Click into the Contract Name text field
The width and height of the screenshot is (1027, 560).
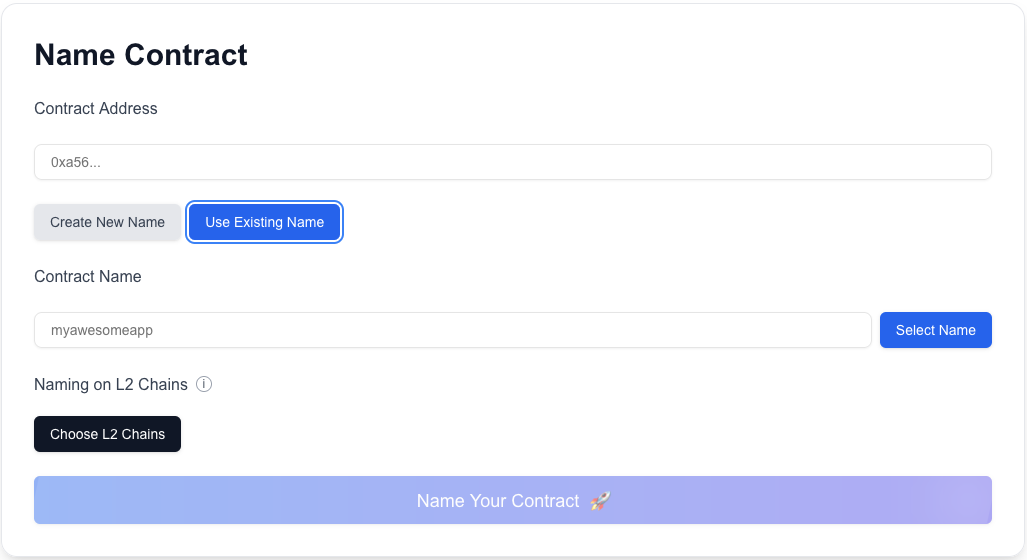(x=452, y=330)
